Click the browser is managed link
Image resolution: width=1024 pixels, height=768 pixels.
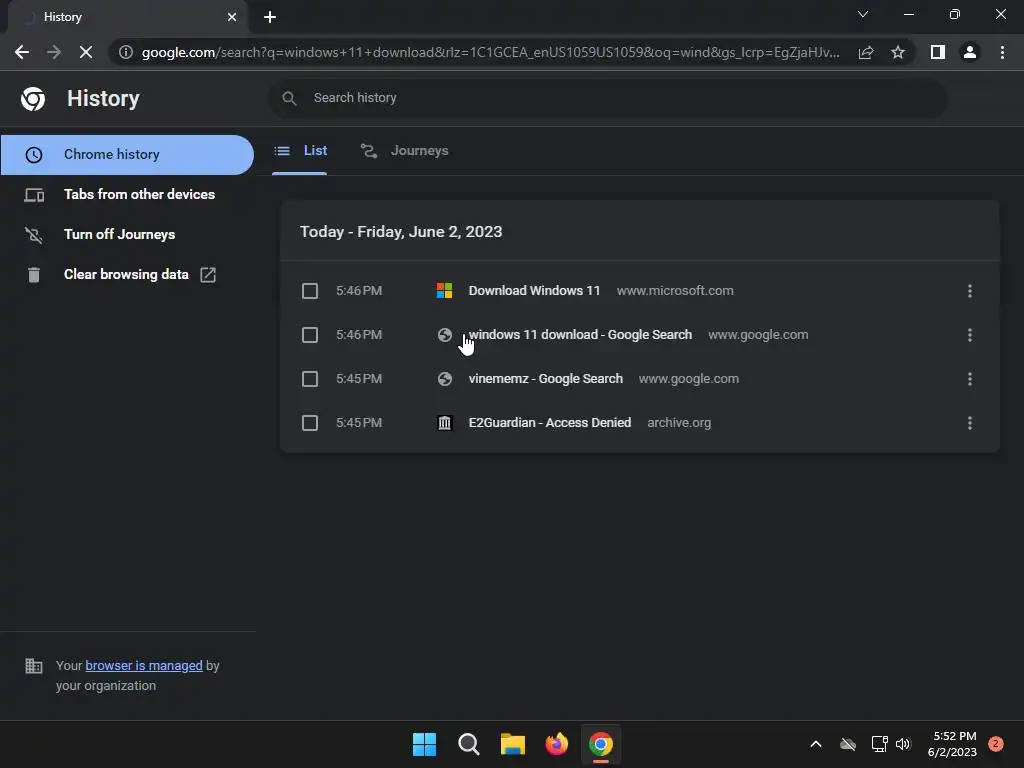tap(144, 665)
